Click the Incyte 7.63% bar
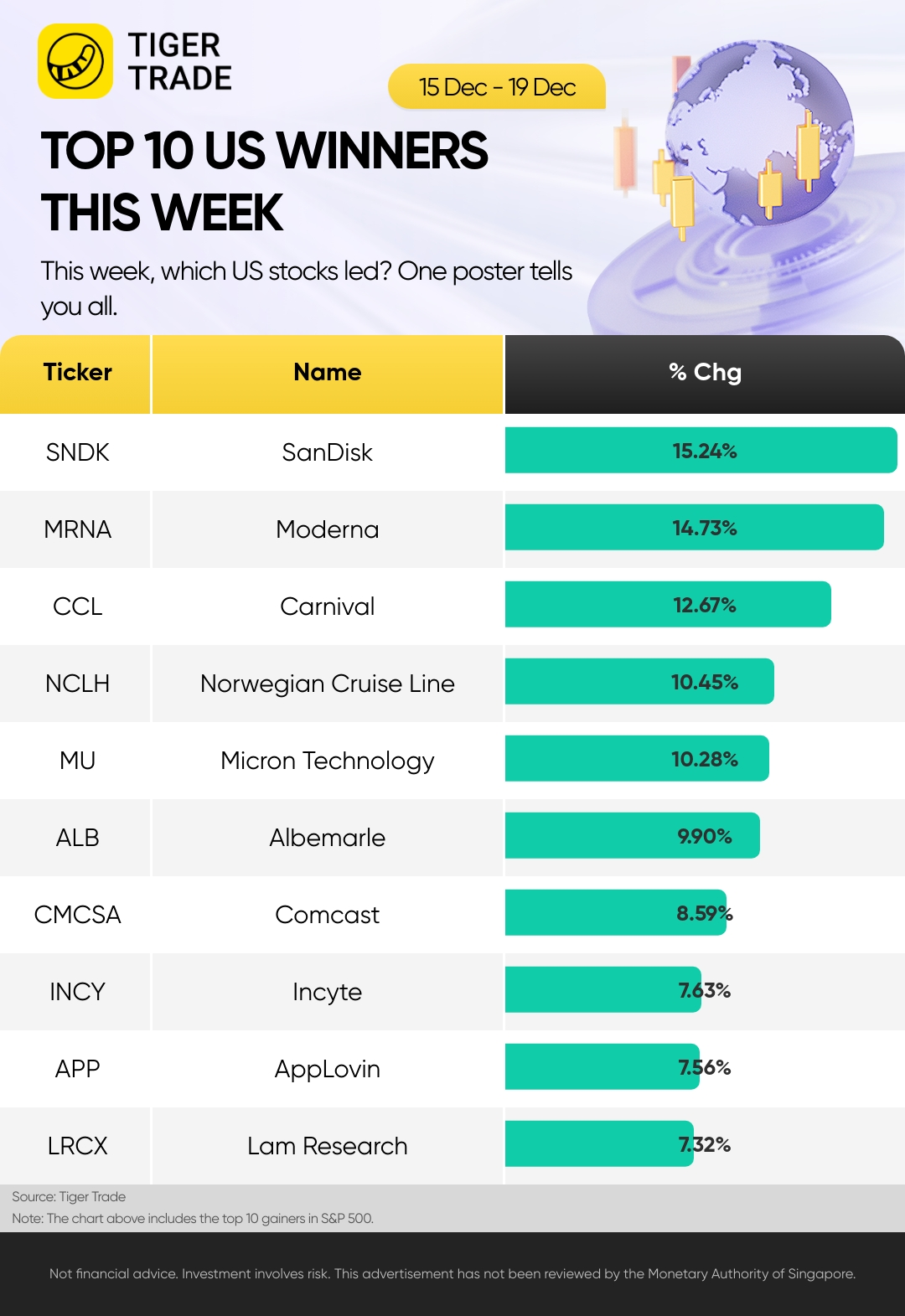 click(603, 990)
